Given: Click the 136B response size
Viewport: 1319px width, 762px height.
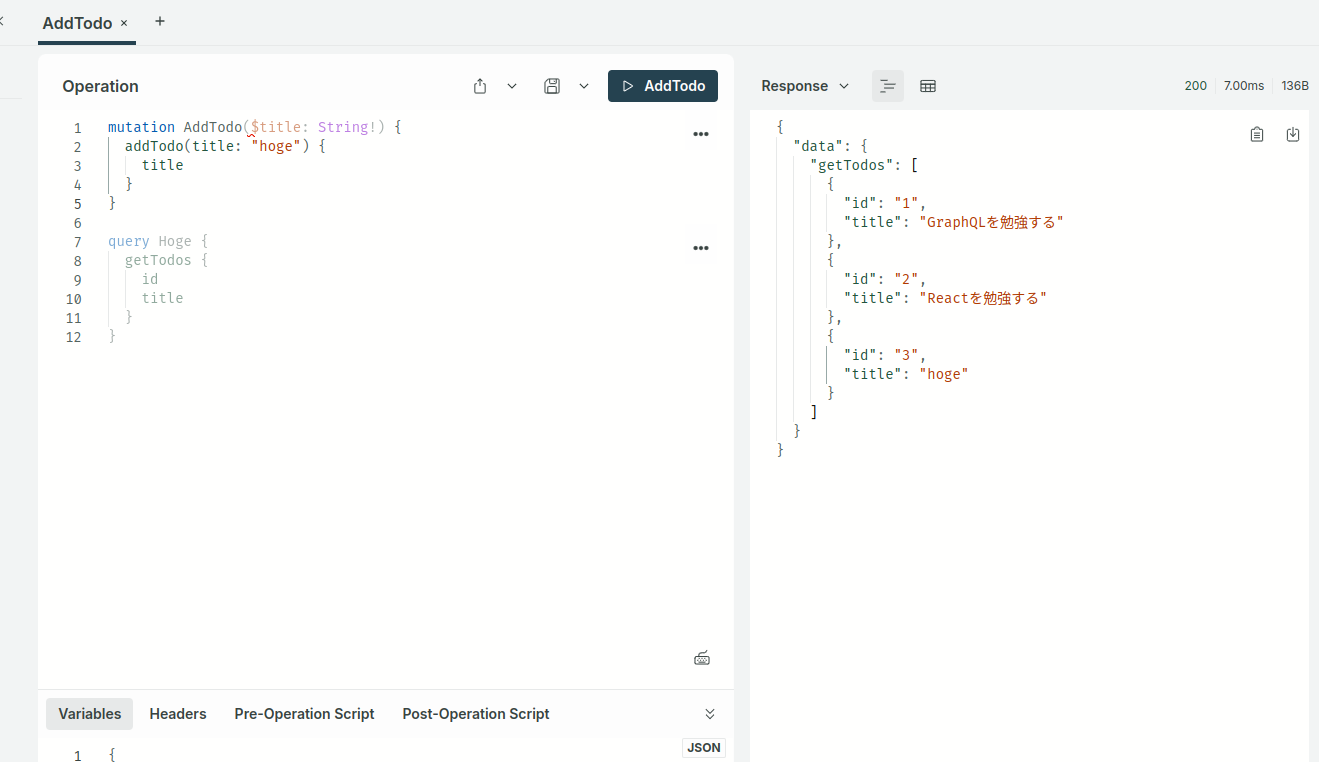Looking at the screenshot, I should point(1295,86).
